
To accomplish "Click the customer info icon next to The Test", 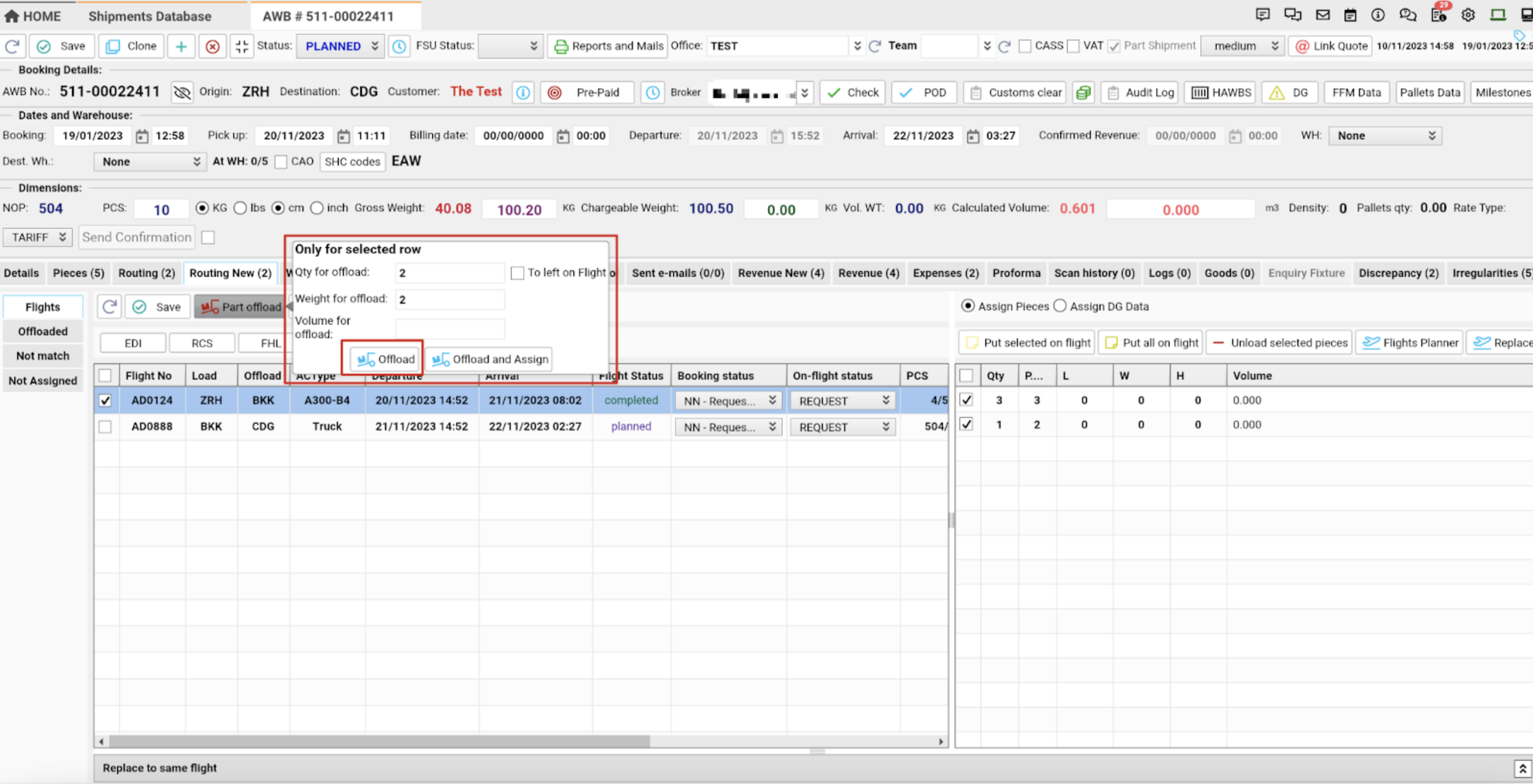I will 522,92.
